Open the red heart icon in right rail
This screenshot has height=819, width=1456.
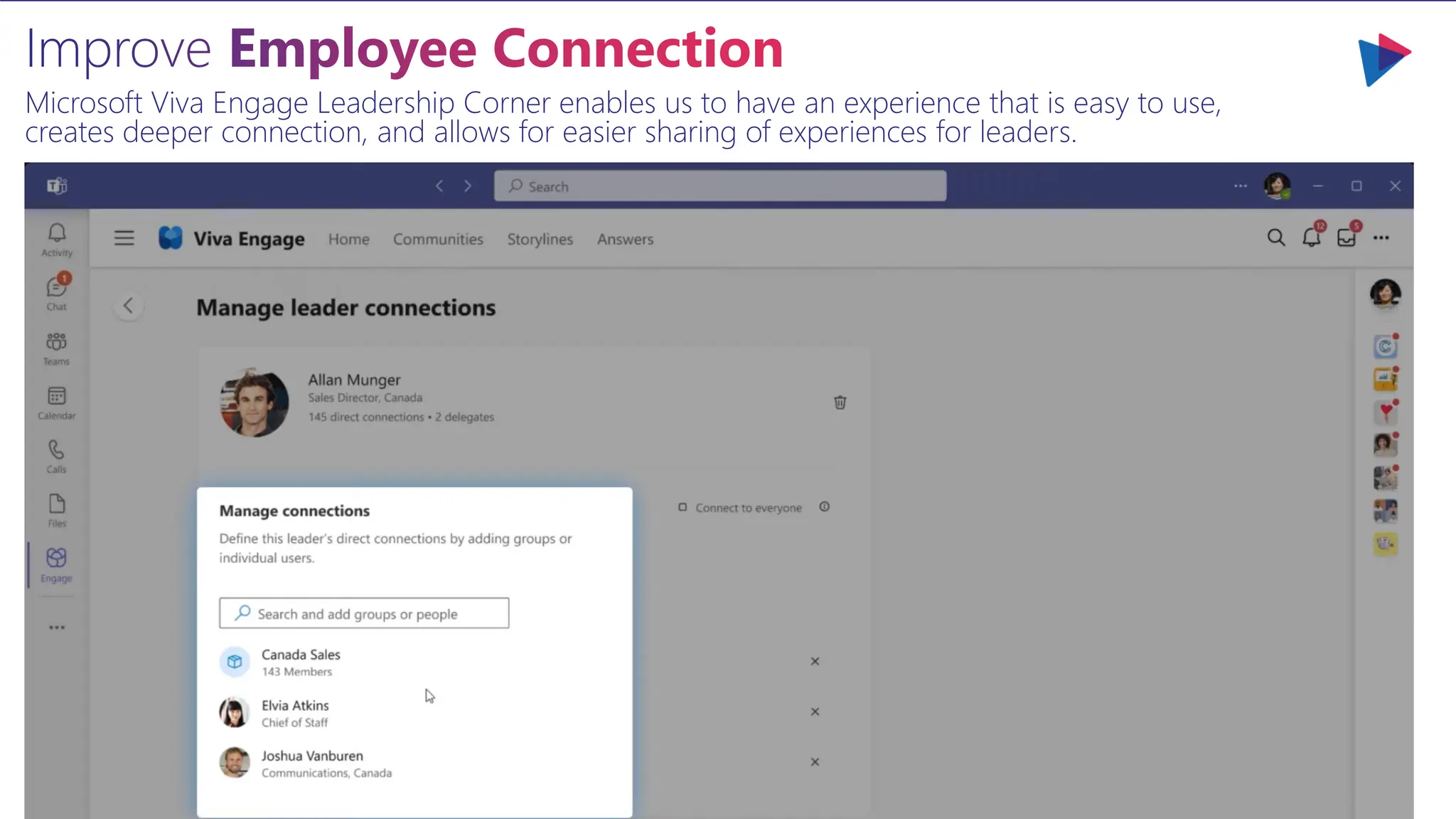click(x=1386, y=412)
